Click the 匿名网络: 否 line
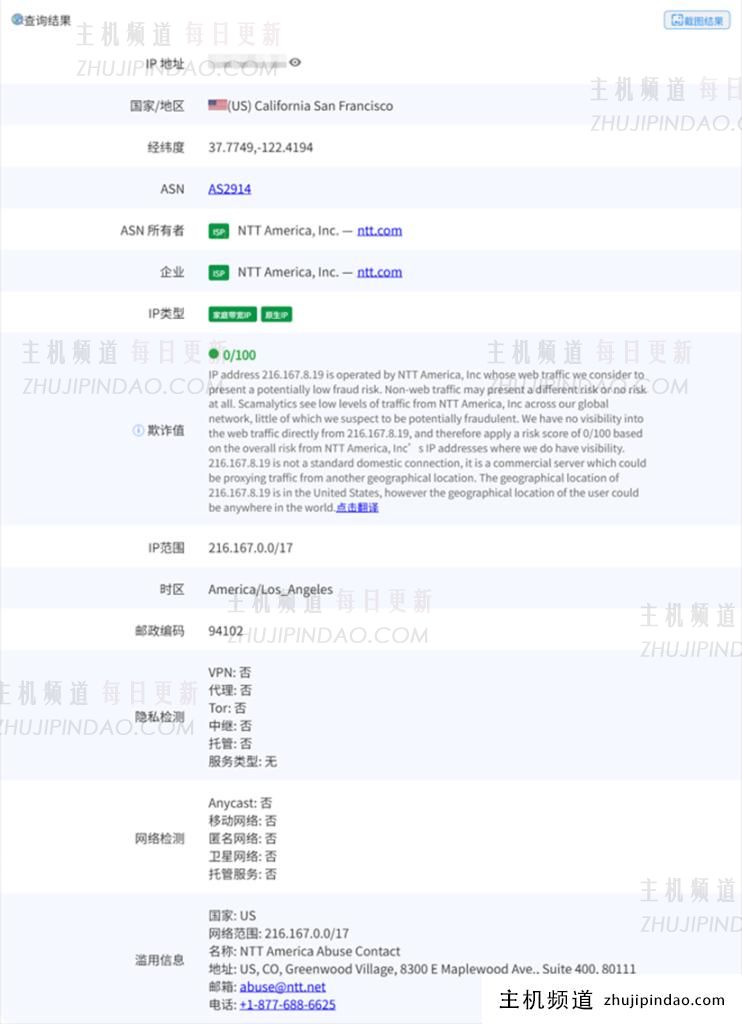The height and width of the screenshot is (1024, 742). pyautogui.click(x=242, y=839)
